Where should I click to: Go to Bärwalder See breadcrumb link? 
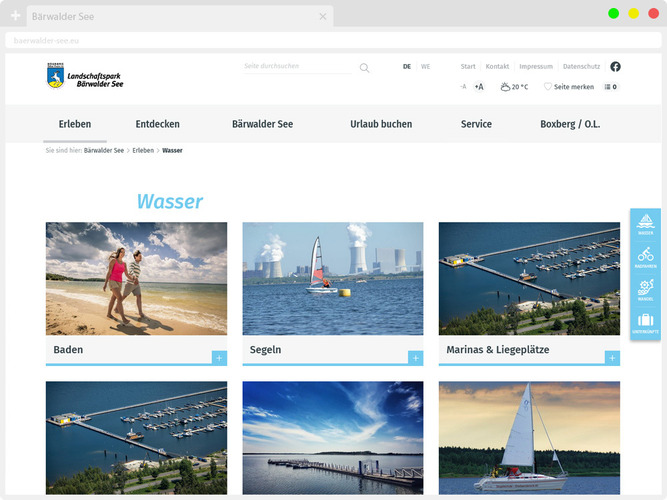pos(104,150)
